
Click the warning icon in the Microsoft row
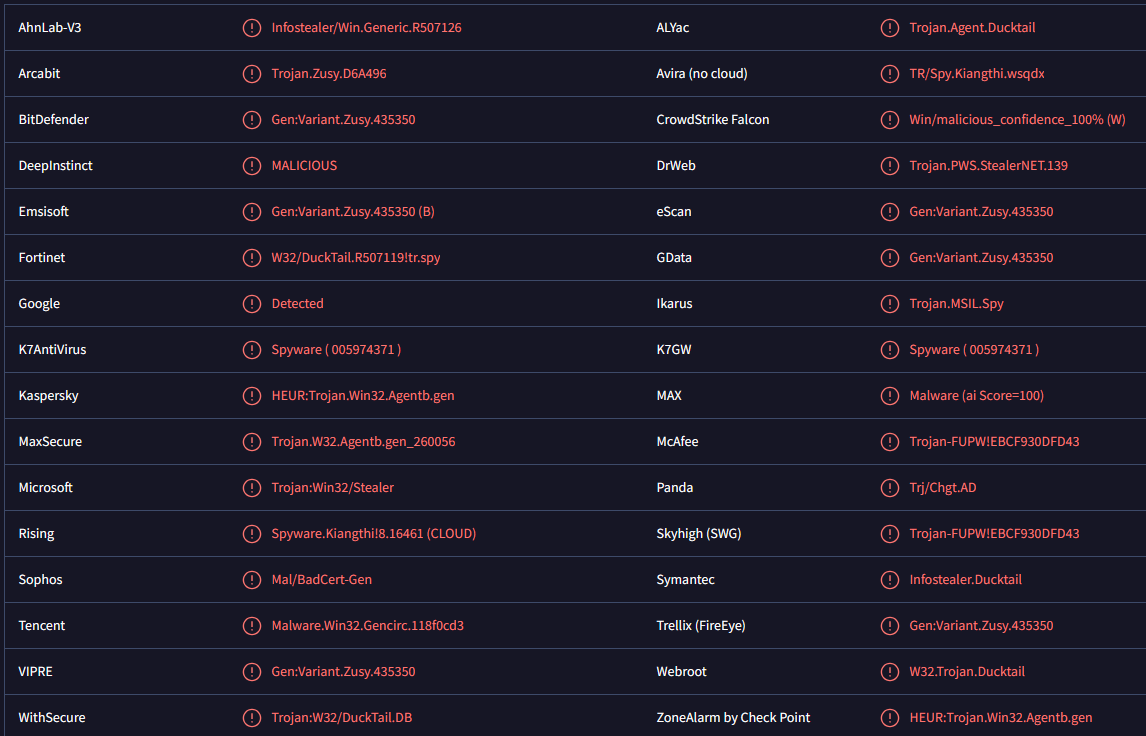click(x=252, y=488)
